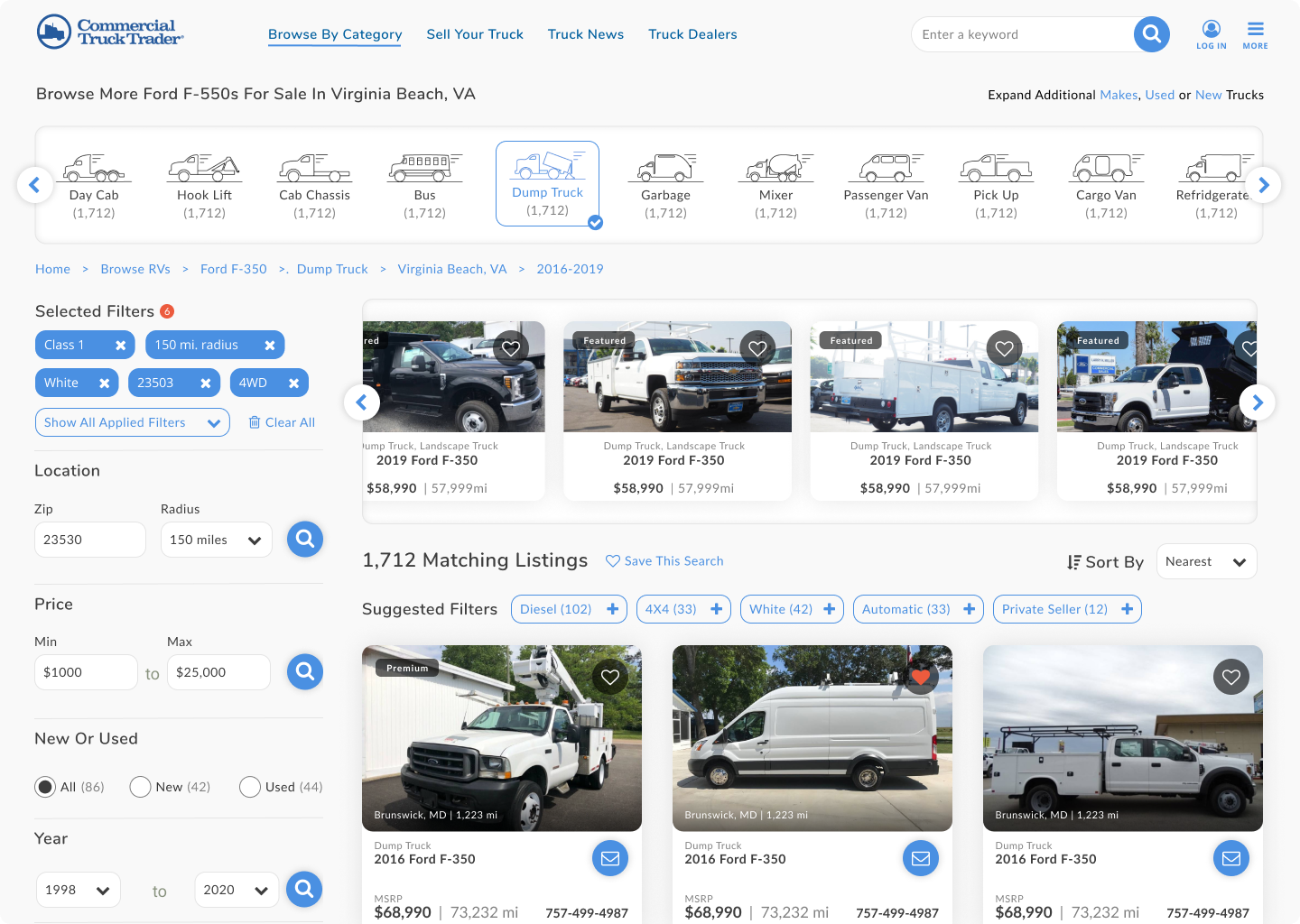Open Browse By Category menu
Image resolution: width=1300 pixels, height=924 pixels.
pyautogui.click(x=335, y=34)
